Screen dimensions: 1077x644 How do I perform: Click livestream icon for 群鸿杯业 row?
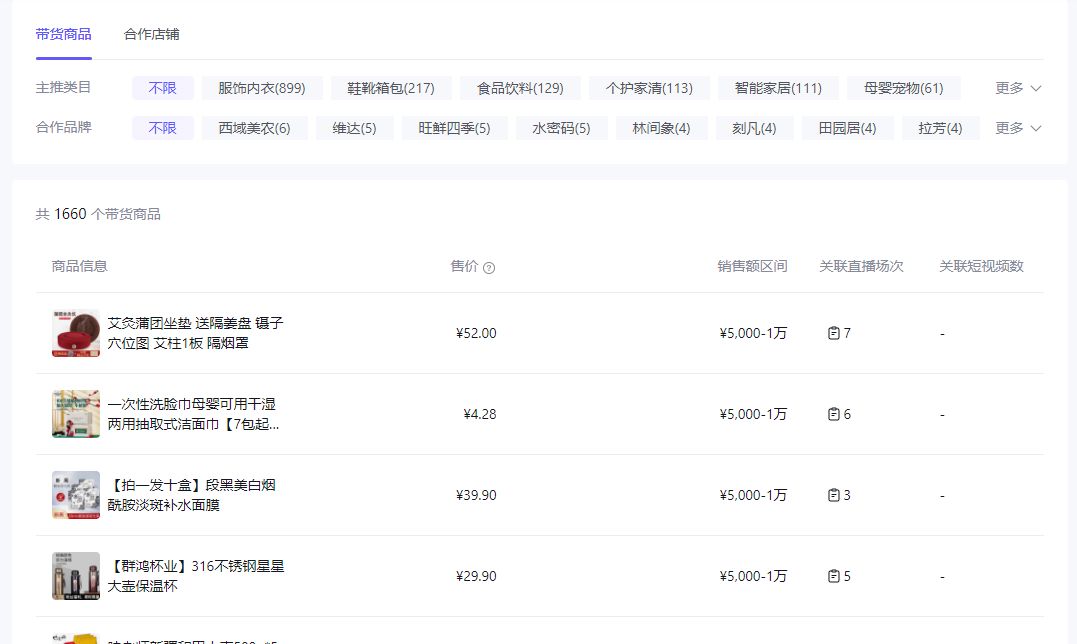point(833,576)
